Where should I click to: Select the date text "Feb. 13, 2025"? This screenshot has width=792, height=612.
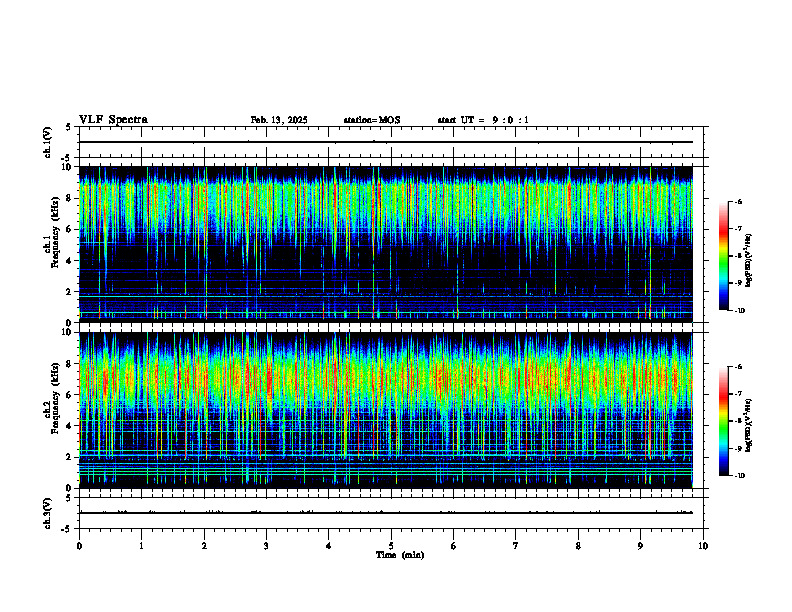pos(279,120)
